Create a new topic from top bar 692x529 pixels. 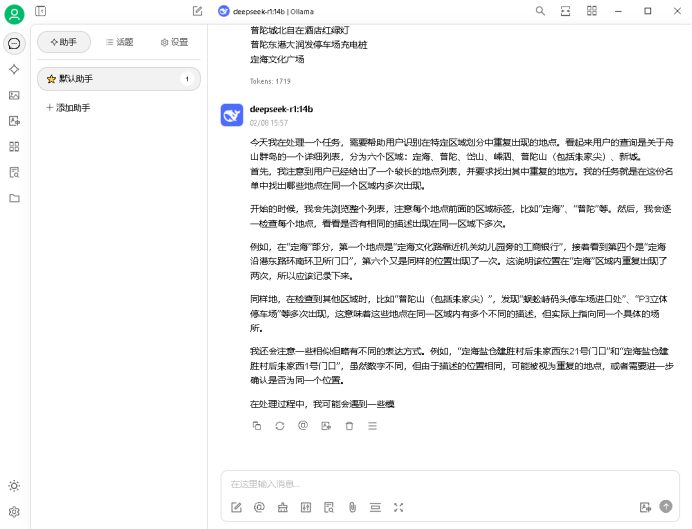point(197,11)
